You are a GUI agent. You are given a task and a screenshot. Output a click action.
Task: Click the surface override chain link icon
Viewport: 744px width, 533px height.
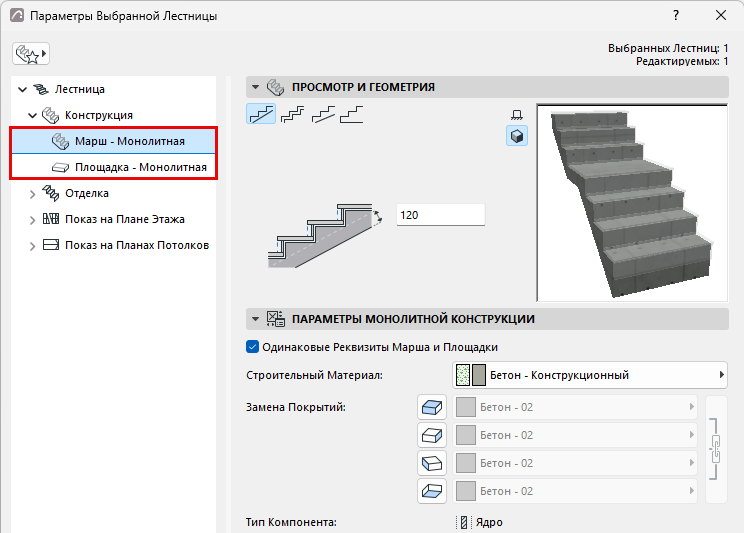click(716, 449)
